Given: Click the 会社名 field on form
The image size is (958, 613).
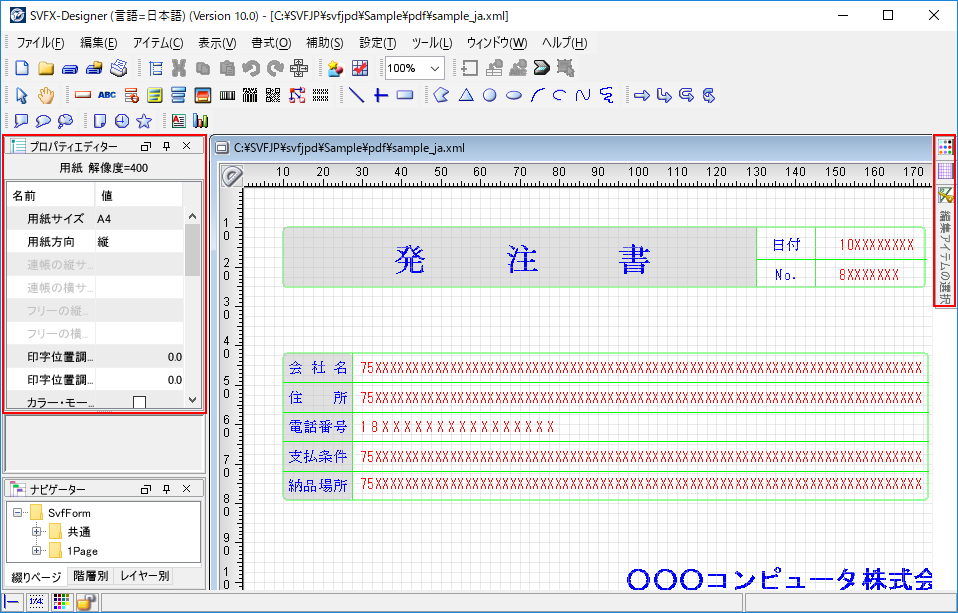Looking at the screenshot, I should pyautogui.click(x=641, y=367).
